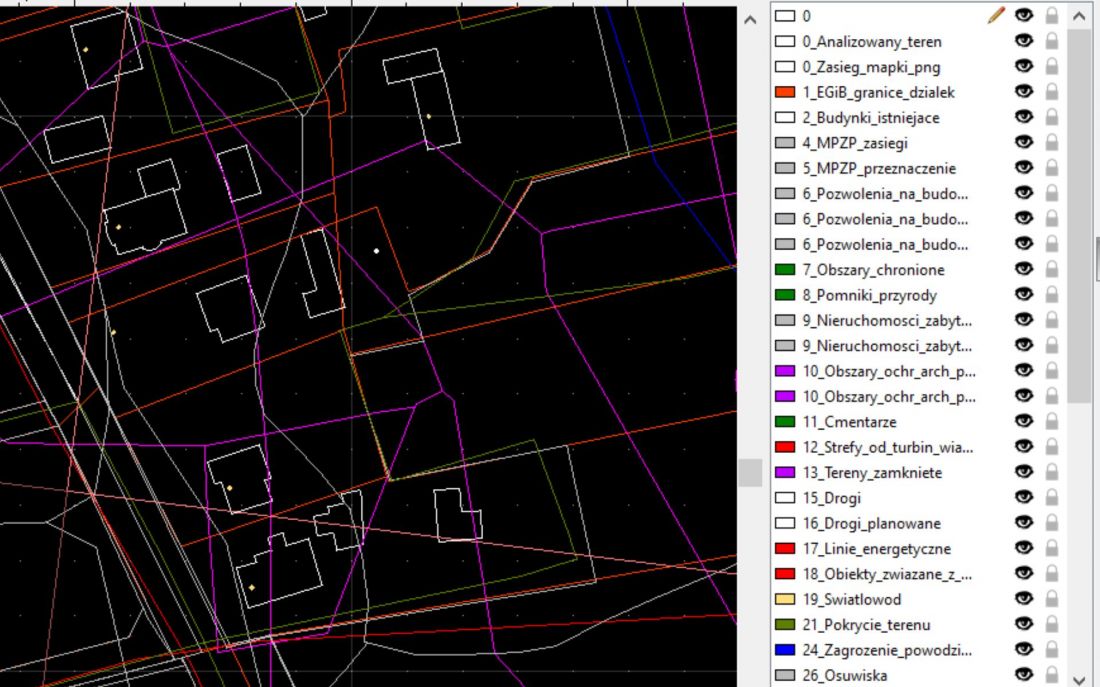The width and height of the screenshot is (1100, 687).
Task: Click the lock icon for 4_MPZP_zasiegi
Action: 1052,142
